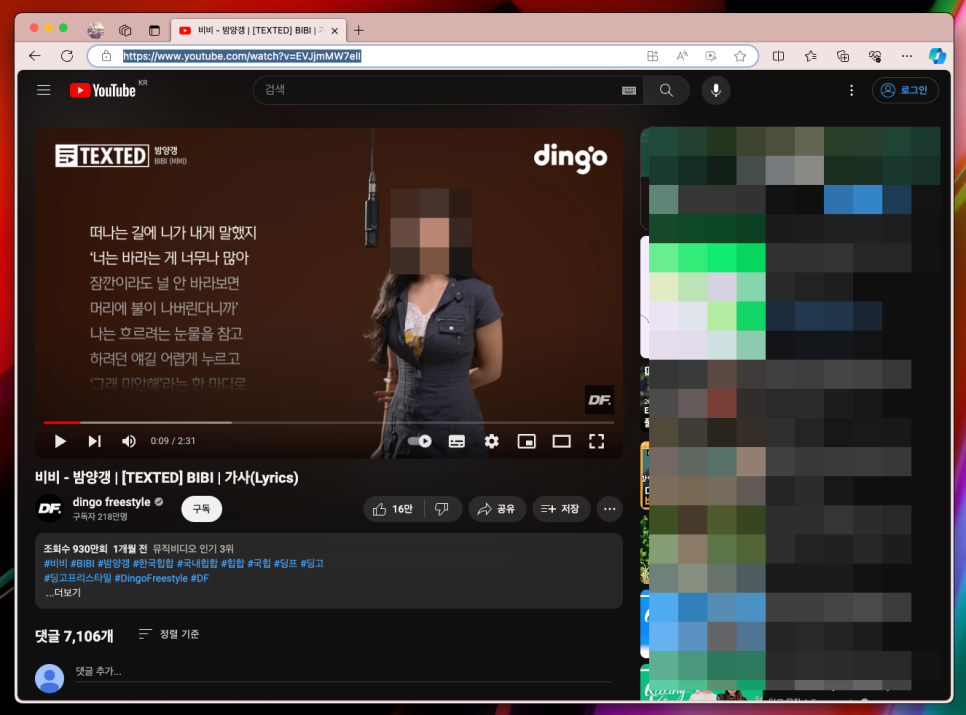Open Edge settings and more menu
This screenshot has height=715, width=966.
click(x=907, y=56)
